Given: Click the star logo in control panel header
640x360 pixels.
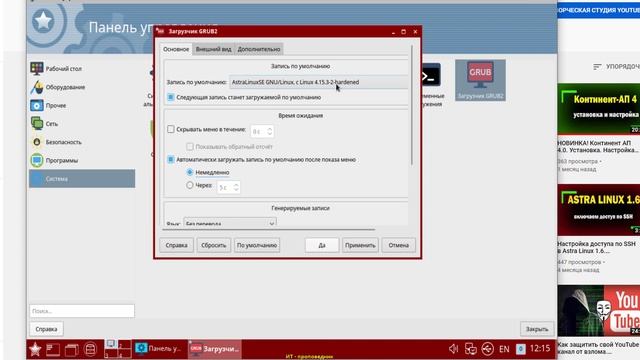Looking at the screenshot, I should [x=43, y=20].
